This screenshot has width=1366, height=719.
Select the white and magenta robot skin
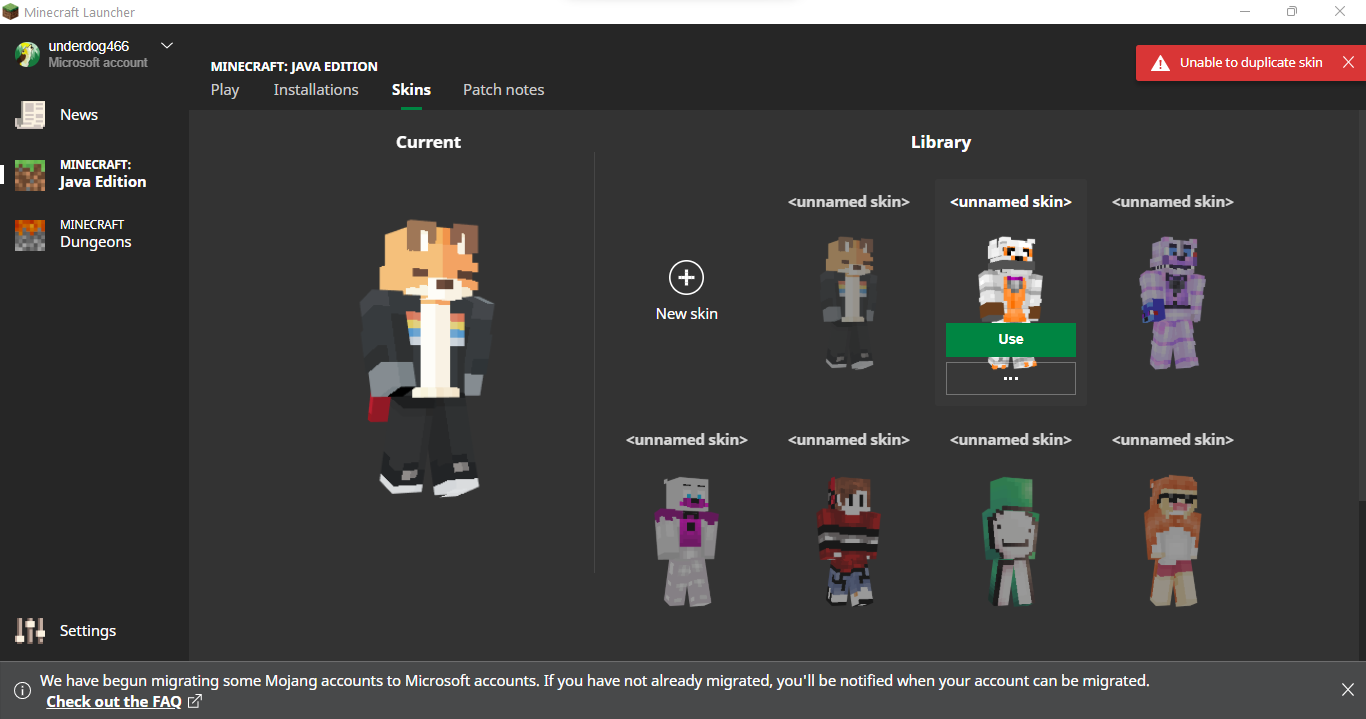686,540
